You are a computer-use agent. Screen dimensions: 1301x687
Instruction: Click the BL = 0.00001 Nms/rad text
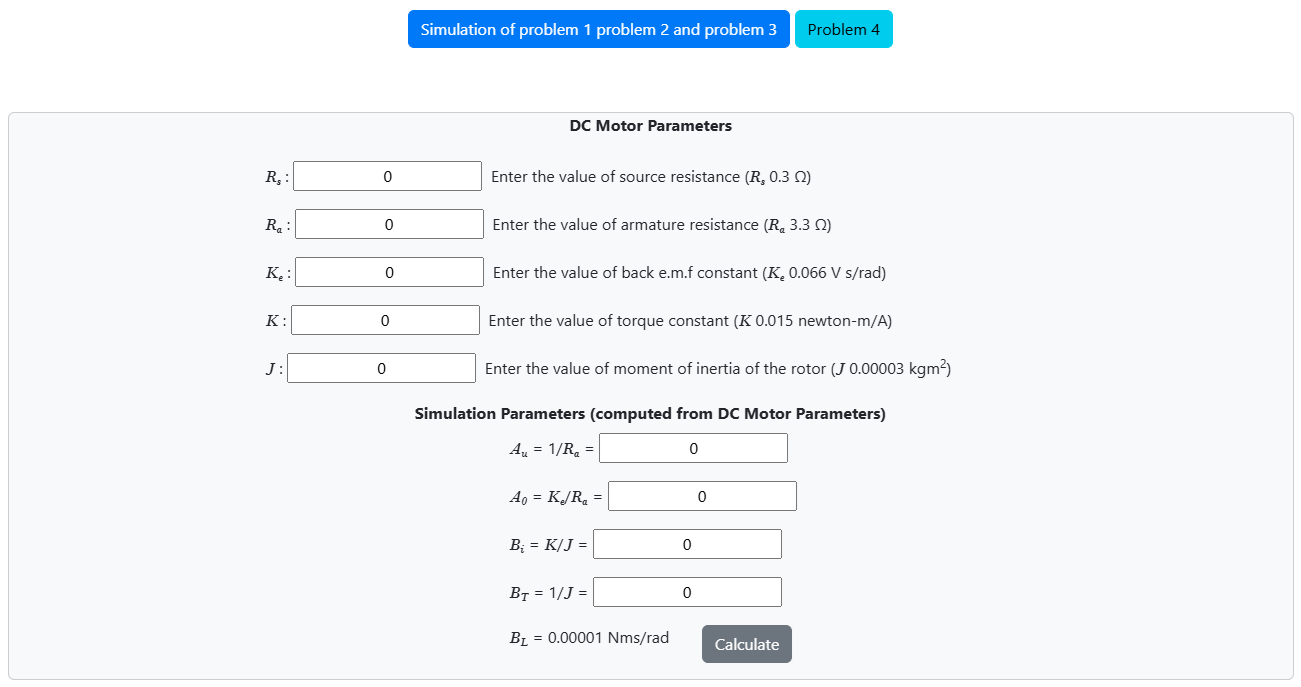[589, 638]
